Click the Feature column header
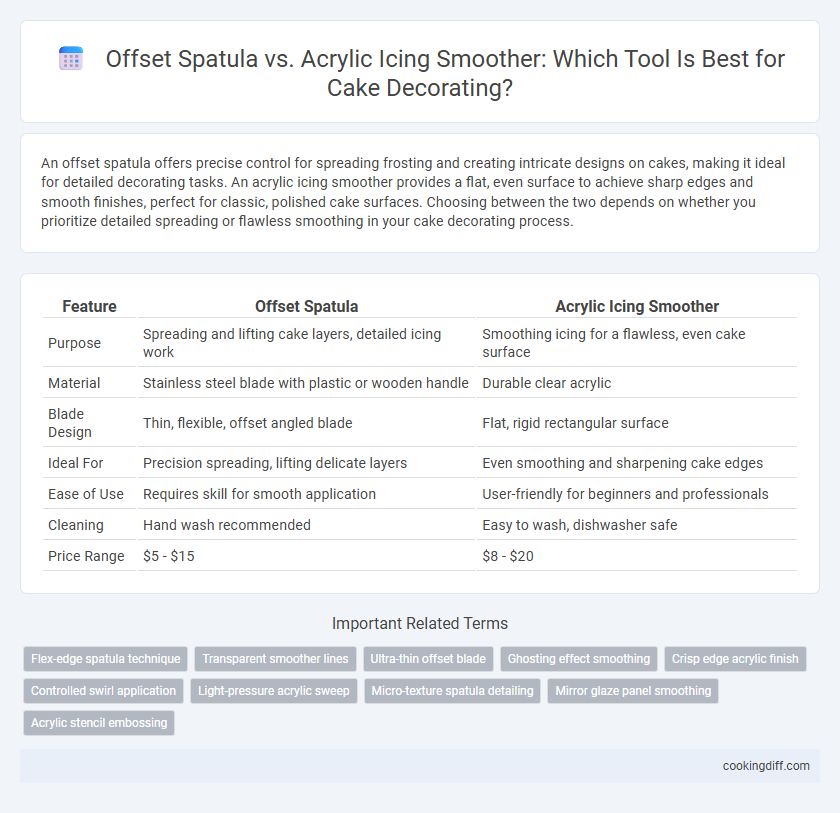The image size is (840, 813). point(89,306)
